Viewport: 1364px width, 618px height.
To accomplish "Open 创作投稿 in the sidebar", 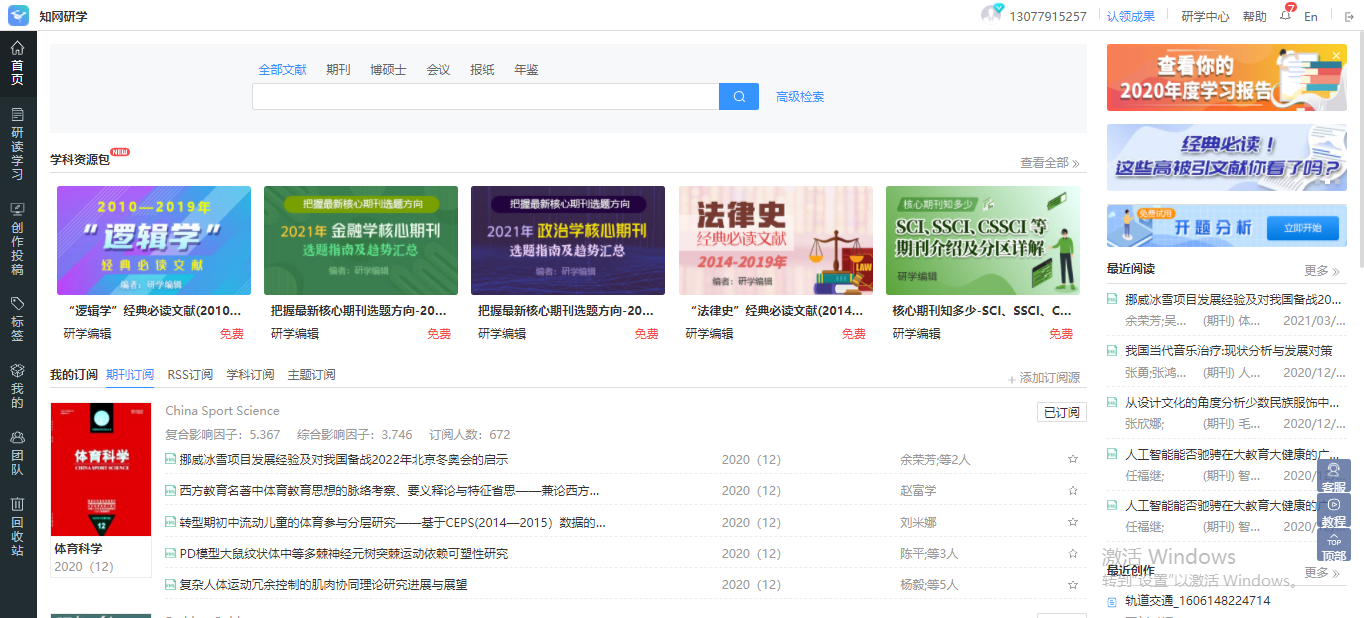I will (x=17, y=239).
